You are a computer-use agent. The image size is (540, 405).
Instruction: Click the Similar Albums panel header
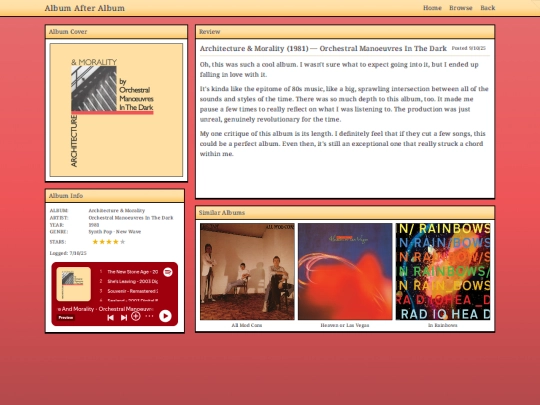pos(345,212)
